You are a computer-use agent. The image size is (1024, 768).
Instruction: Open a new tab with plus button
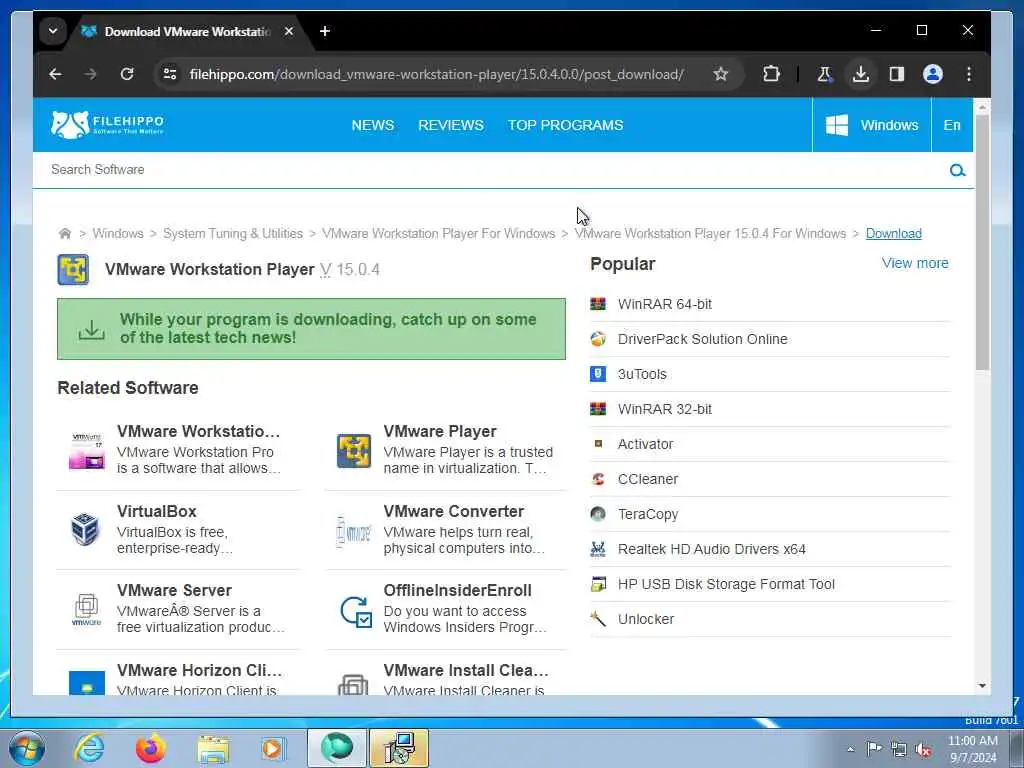325,31
